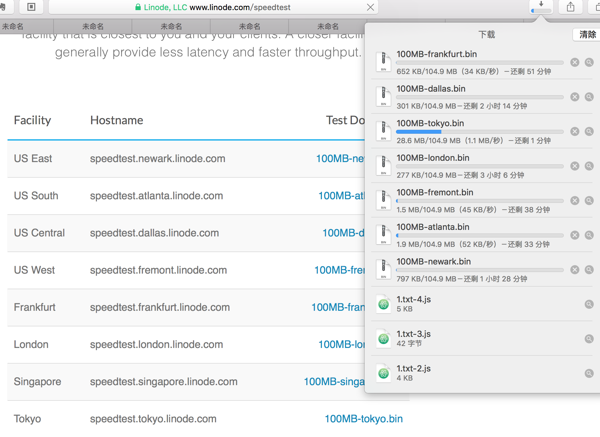This screenshot has width=600, height=437.
Task: Cancel the 100MB-frankfurt.bin download
Action: tap(574, 62)
